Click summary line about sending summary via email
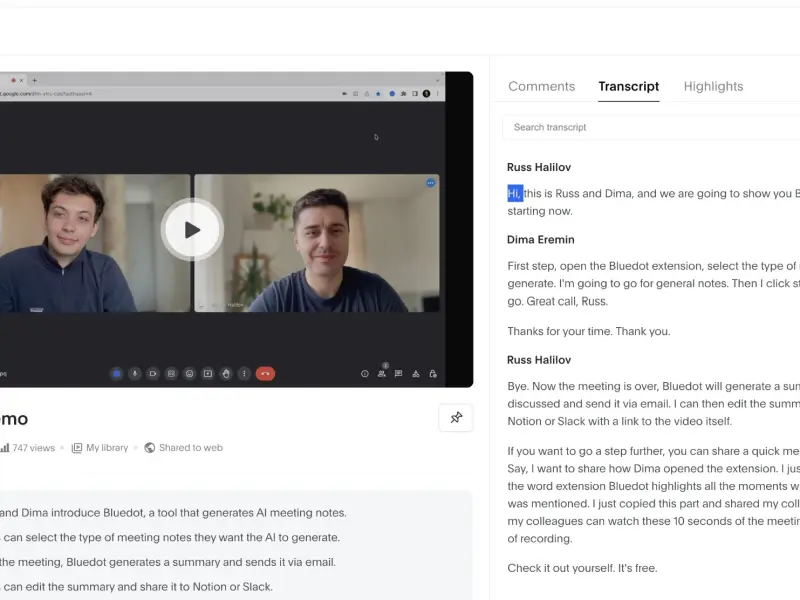The image size is (800, 600). click(168, 562)
